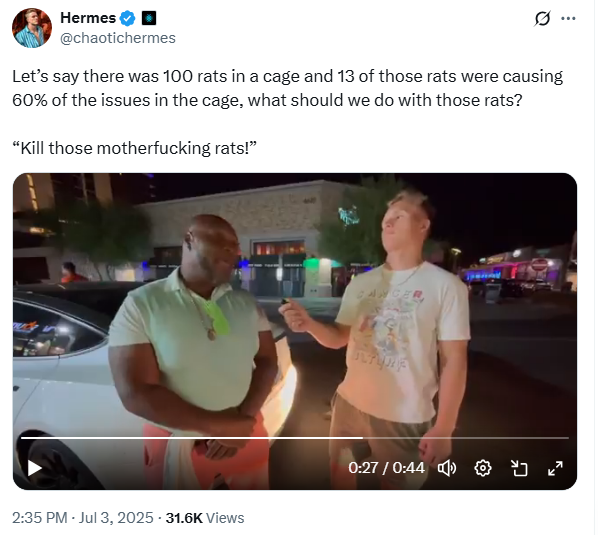This screenshot has width=598, height=535.
Task: Play the video with the play button
Action: point(35,468)
